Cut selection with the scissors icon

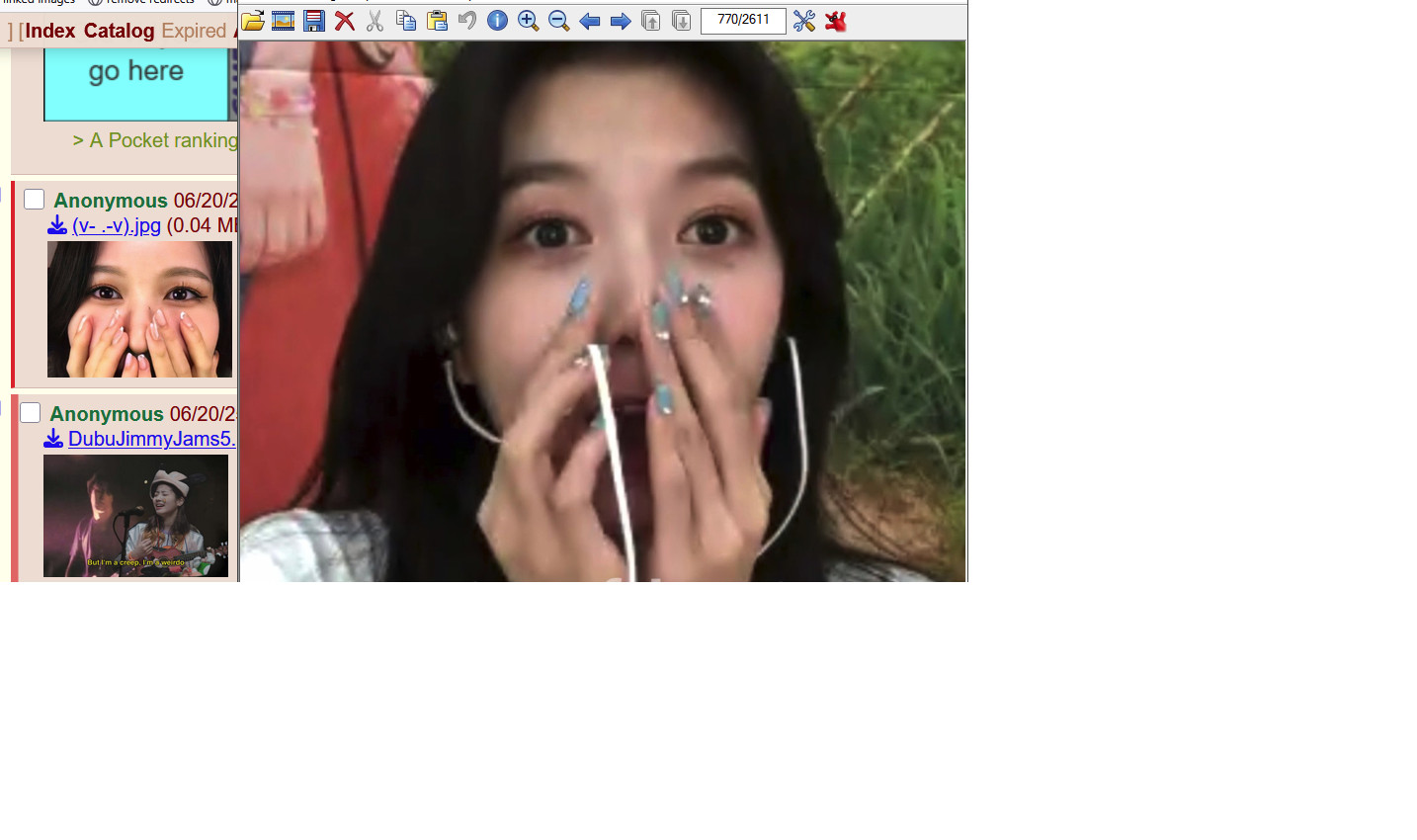(375, 21)
